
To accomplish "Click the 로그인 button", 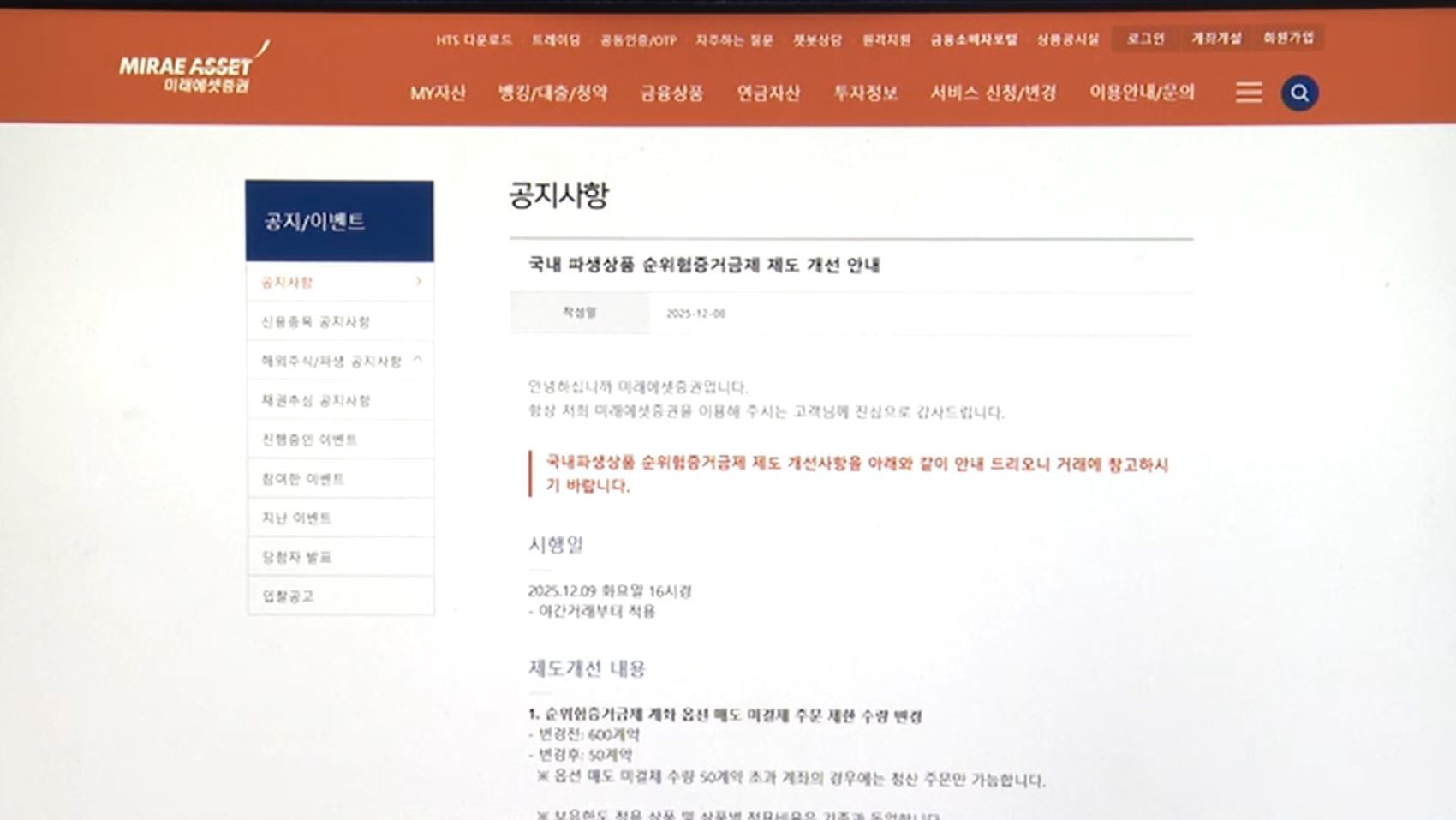I will click(x=1145, y=39).
